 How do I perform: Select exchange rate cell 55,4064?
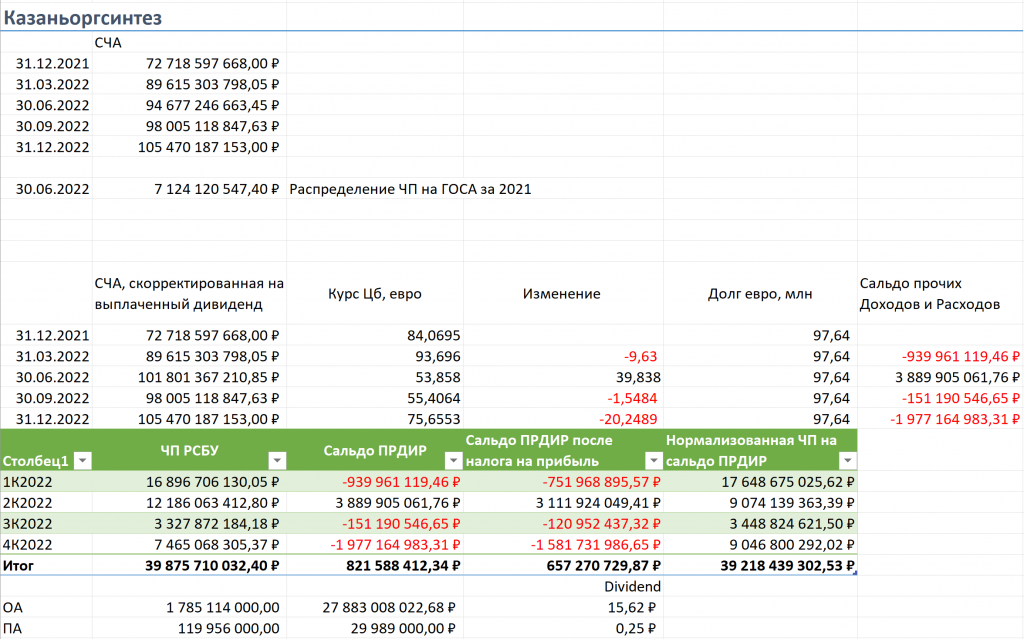pos(434,398)
